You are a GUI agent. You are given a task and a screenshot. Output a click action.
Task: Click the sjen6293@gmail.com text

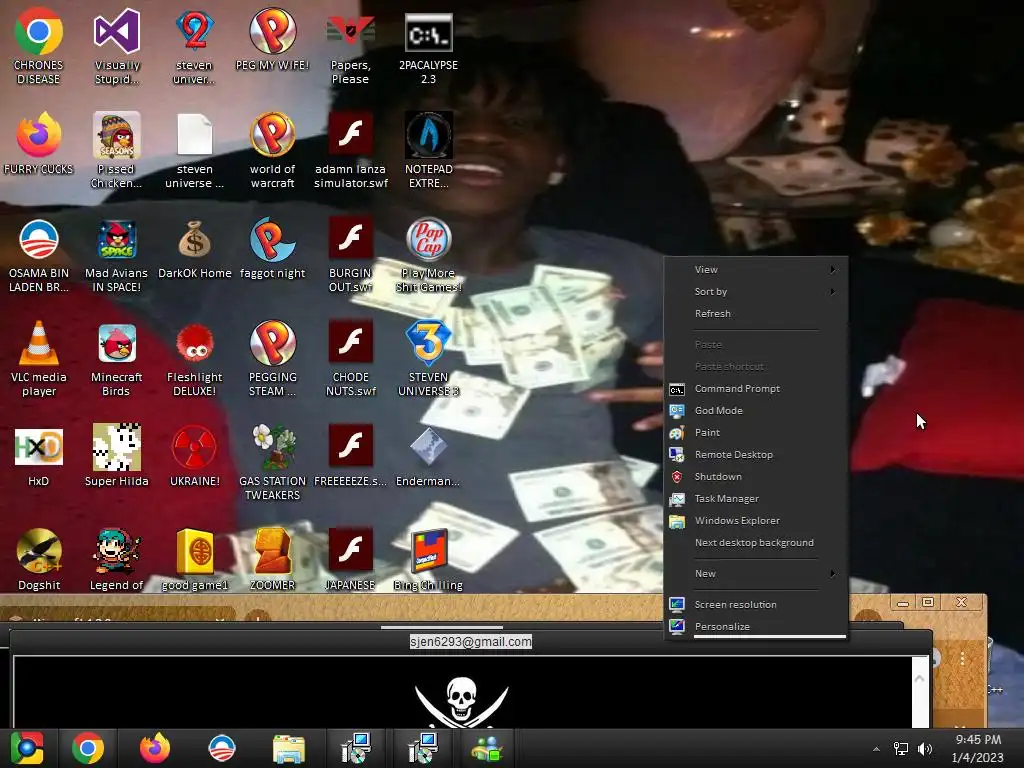click(471, 642)
